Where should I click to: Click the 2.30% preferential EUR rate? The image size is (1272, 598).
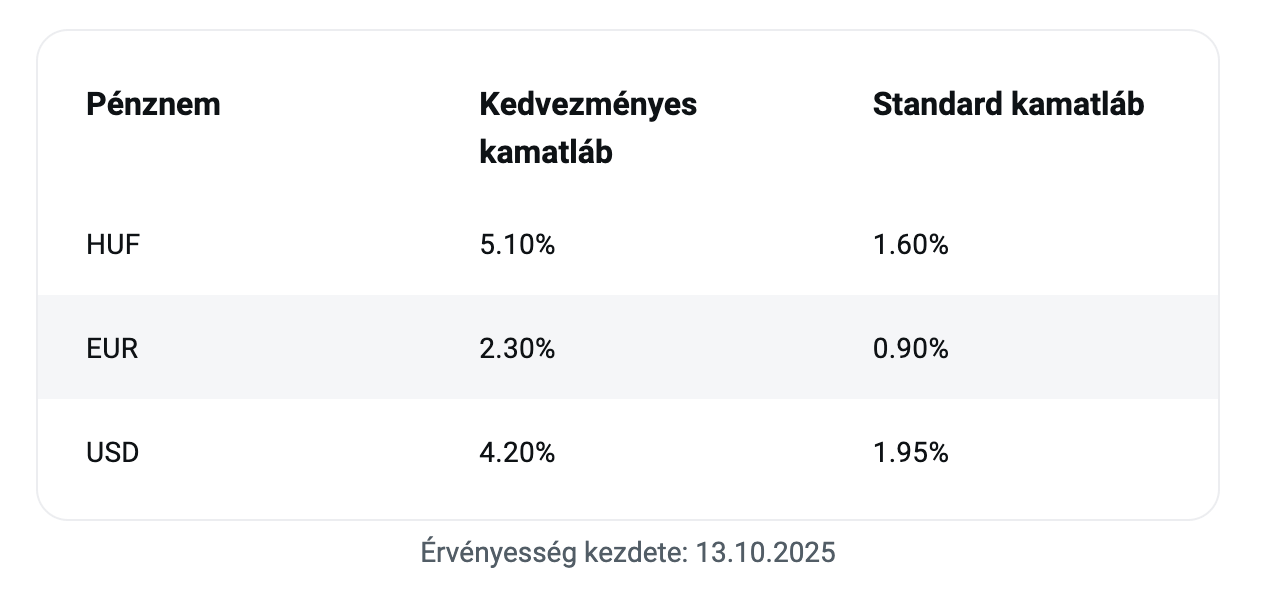pyautogui.click(x=517, y=348)
